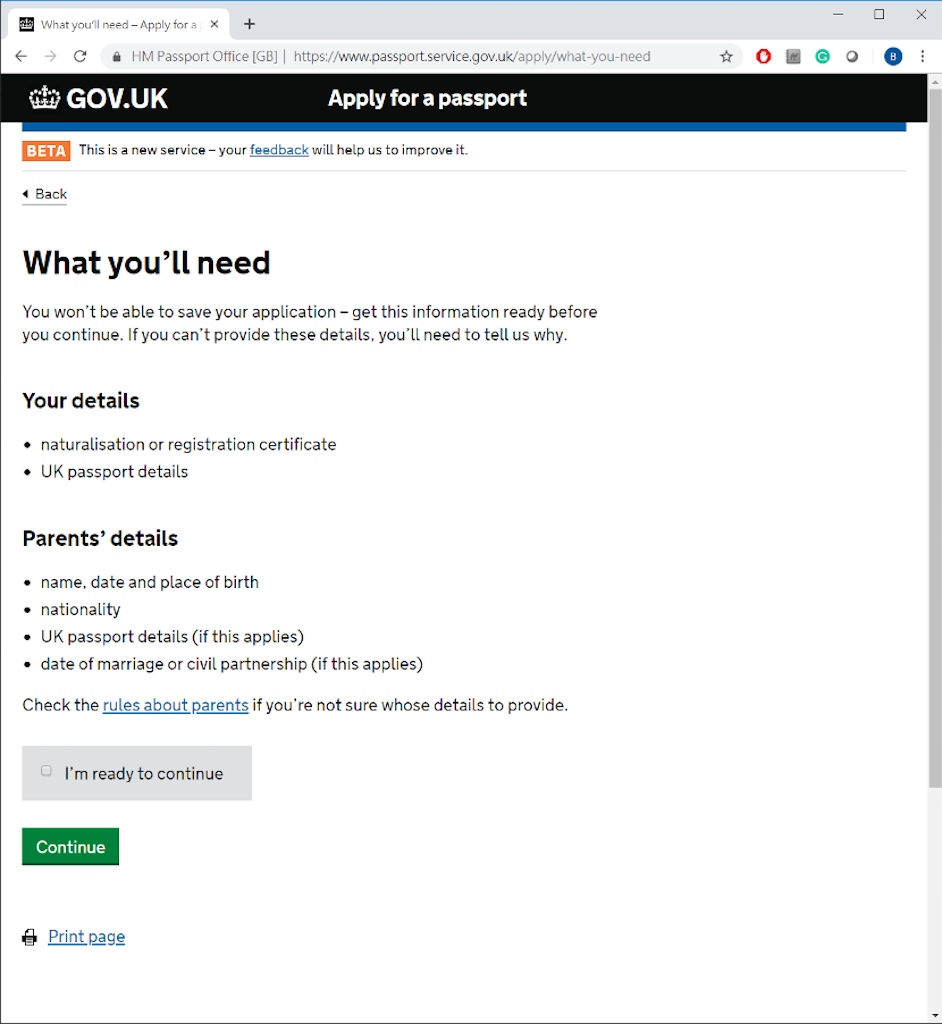The image size is (942, 1024).
Task: Open the feedback link in beta banner
Action: point(279,150)
